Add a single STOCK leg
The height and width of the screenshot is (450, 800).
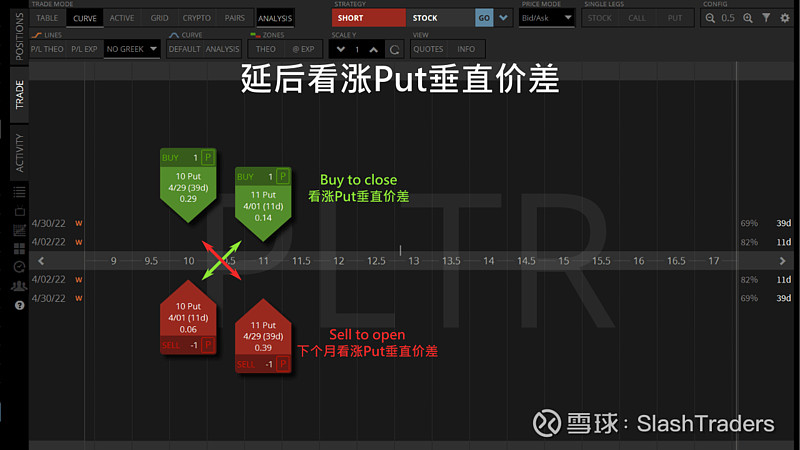click(599, 18)
